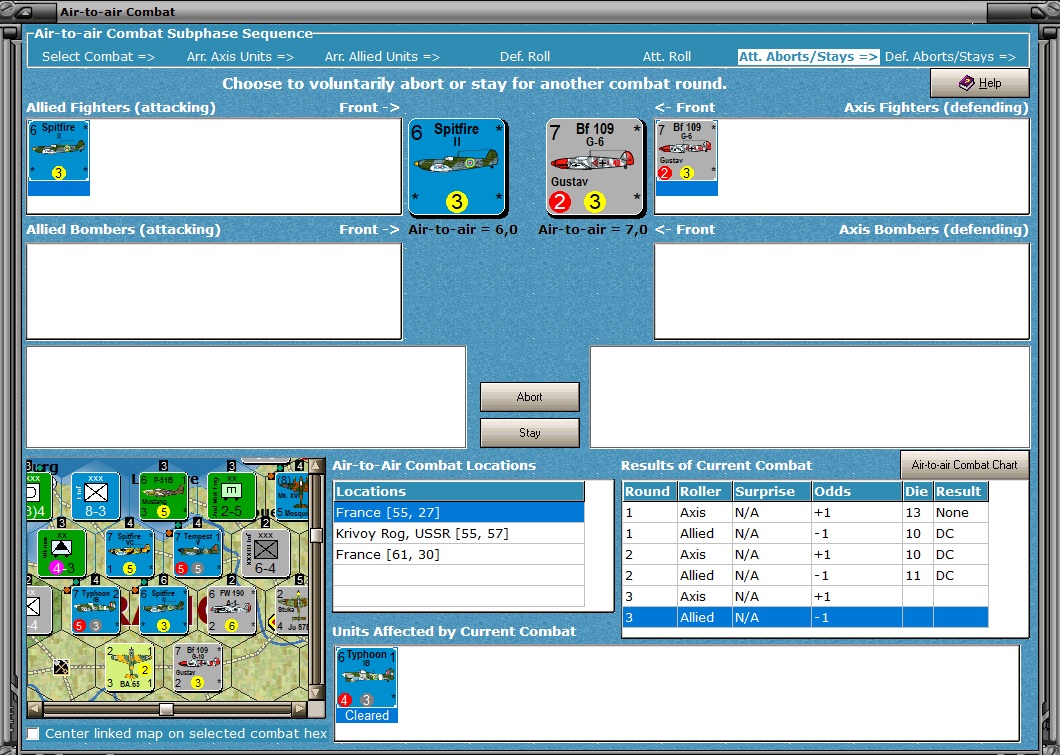Screen dimensions: 1060x755
Task: Select the die roll cell showing 11
Action: 917,575
